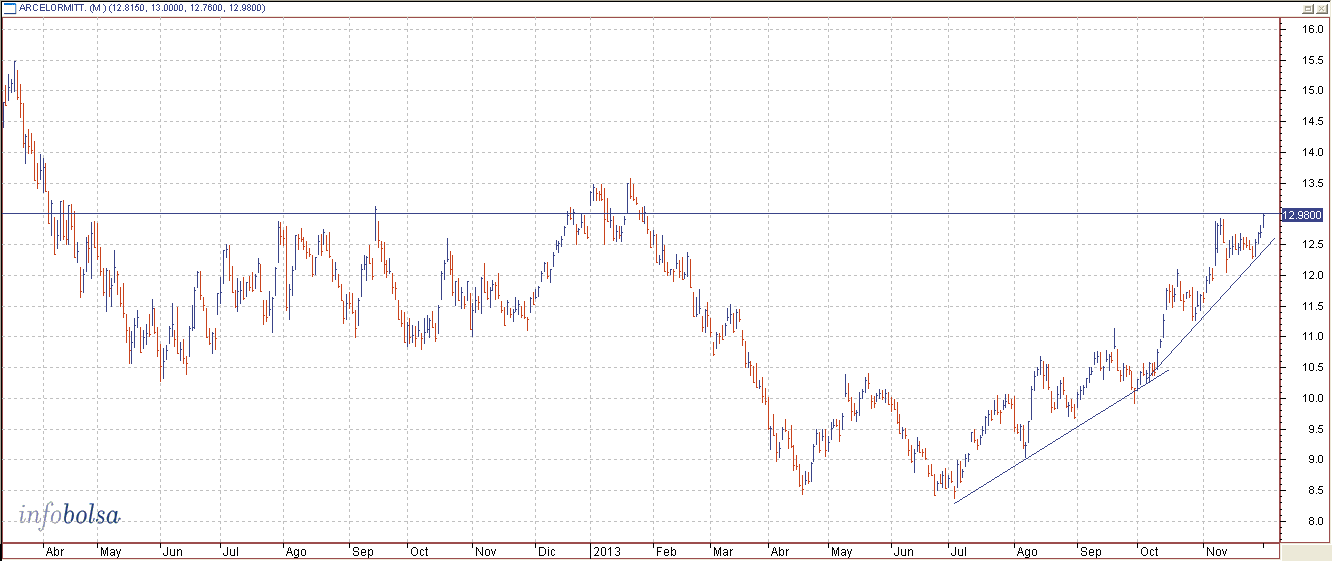
Task: Click the Dic label on the date axis
Action: [x=546, y=552]
